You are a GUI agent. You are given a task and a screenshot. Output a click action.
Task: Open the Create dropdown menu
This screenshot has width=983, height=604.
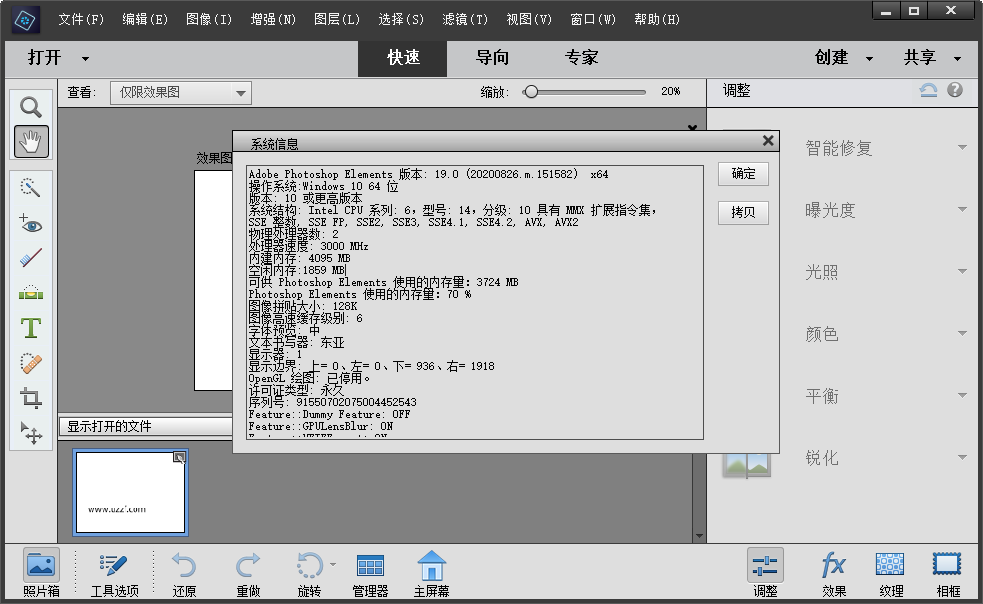844,58
